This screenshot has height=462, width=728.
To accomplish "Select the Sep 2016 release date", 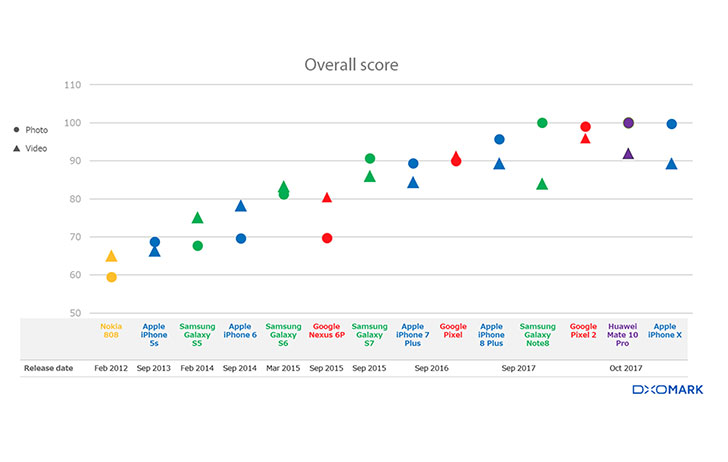I will click(x=432, y=368).
